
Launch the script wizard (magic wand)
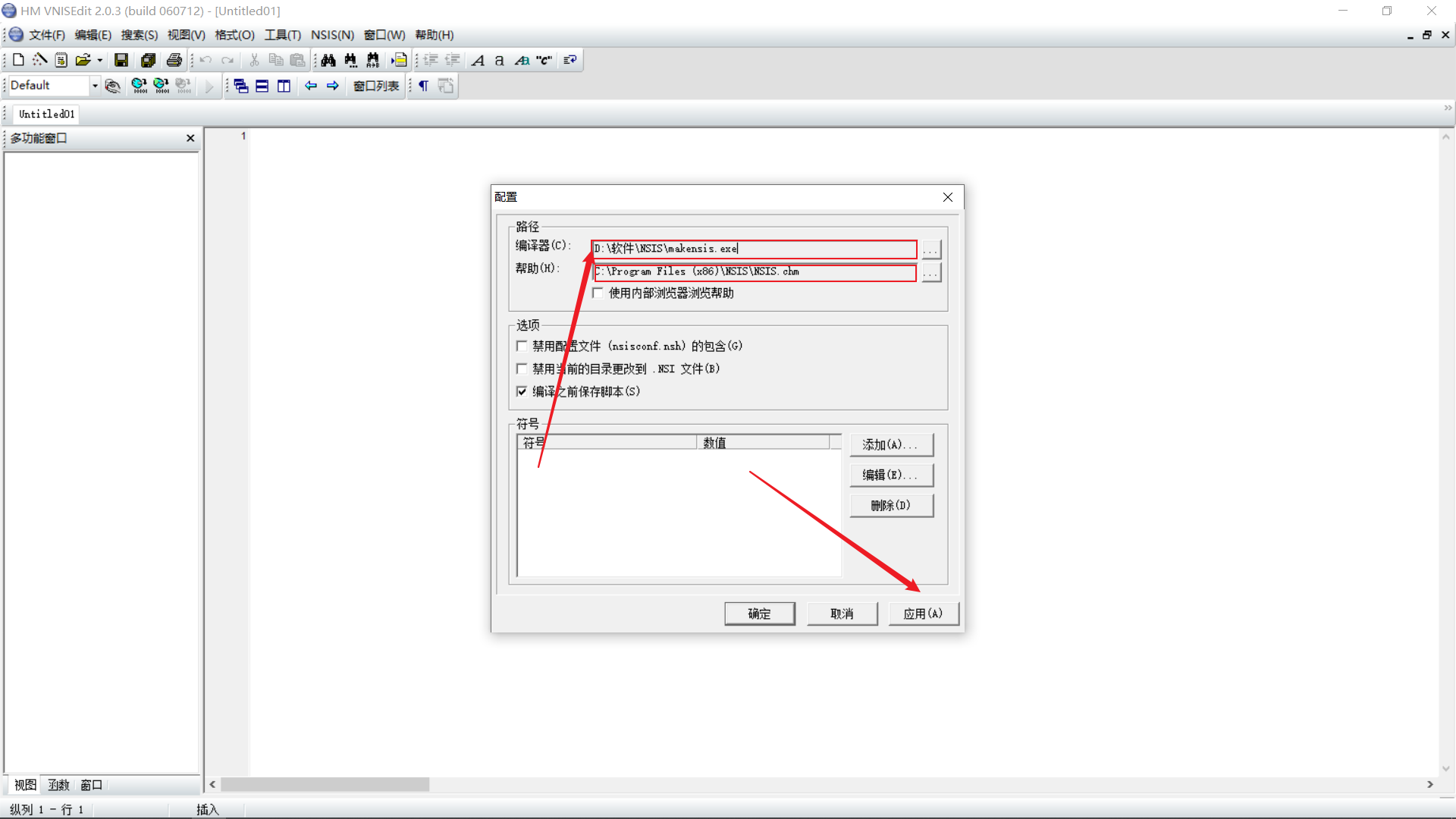(39, 60)
